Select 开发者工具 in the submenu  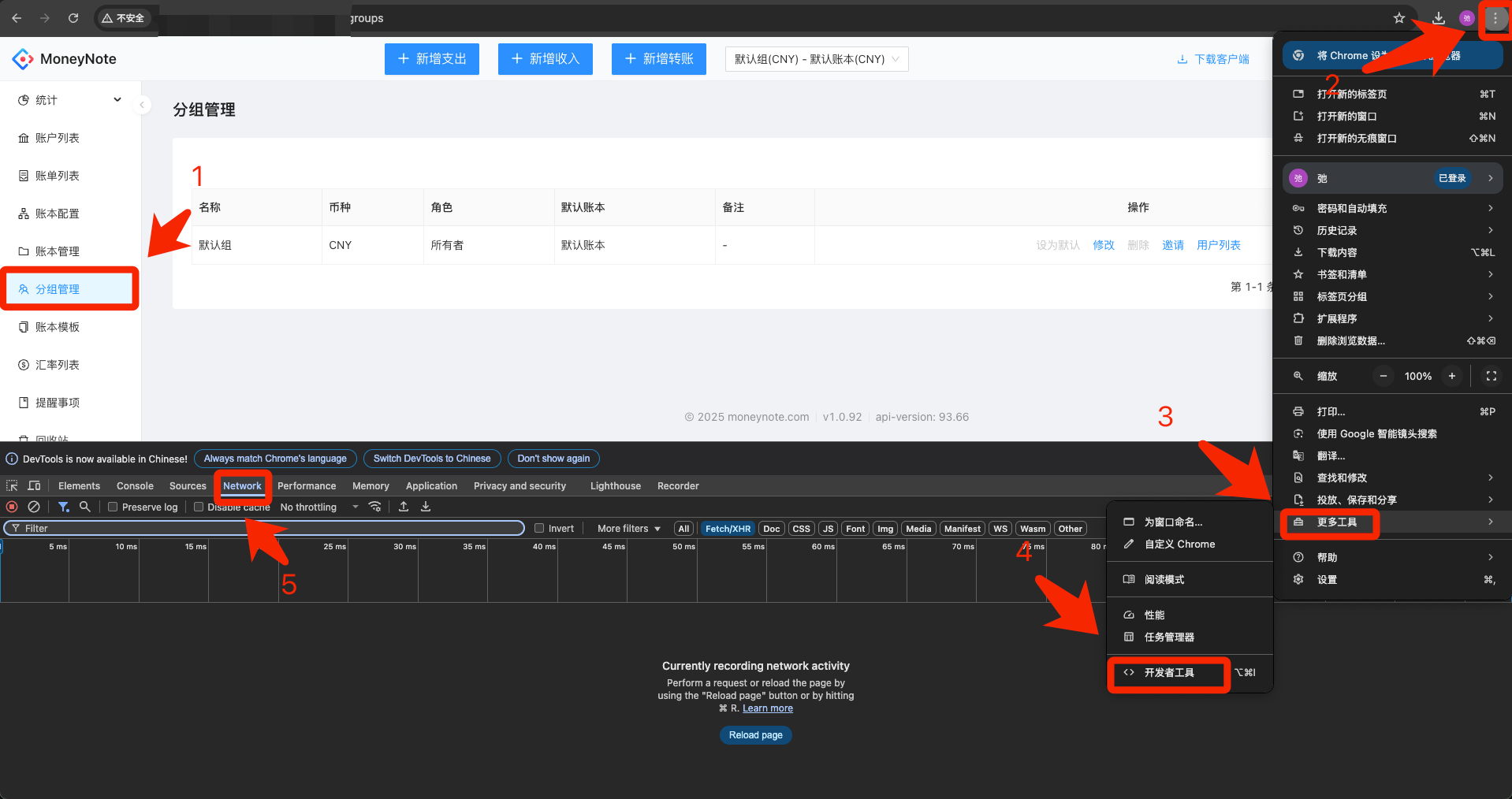pos(1169,672)
